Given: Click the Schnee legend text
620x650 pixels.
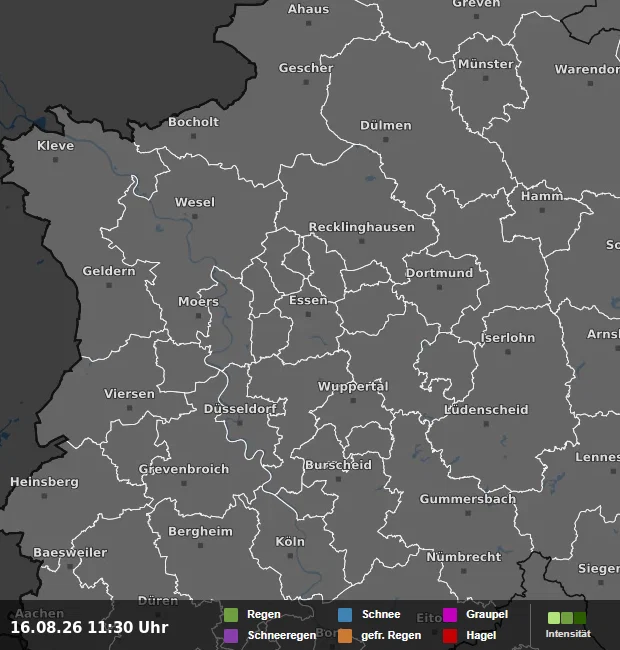Looking at the screenshot, I should coord(381,614).
